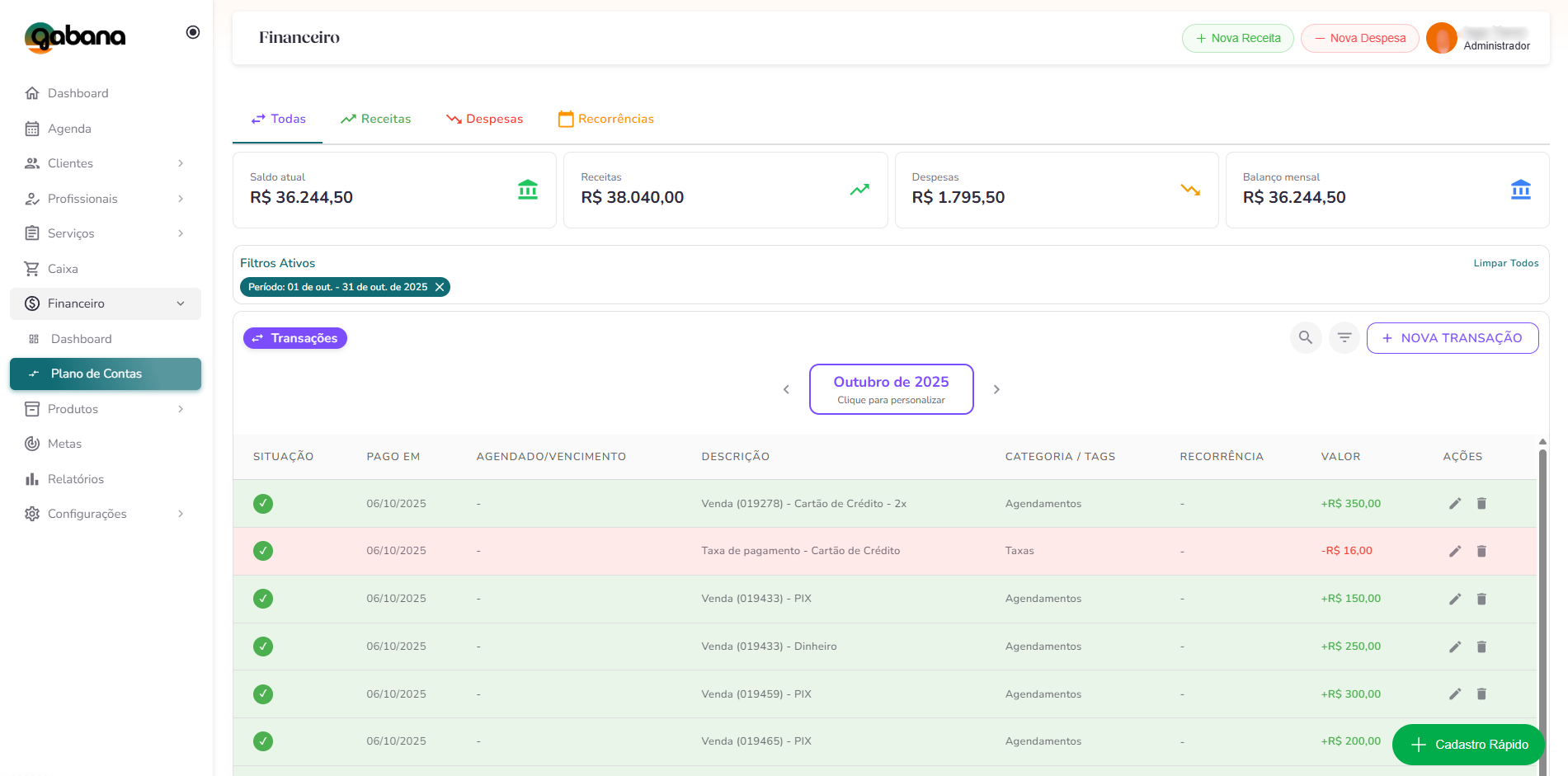The height and width of the screenshot is (776, 1568).
Task: Click the transactions table vertical scrollbar
Action: 1542,577
